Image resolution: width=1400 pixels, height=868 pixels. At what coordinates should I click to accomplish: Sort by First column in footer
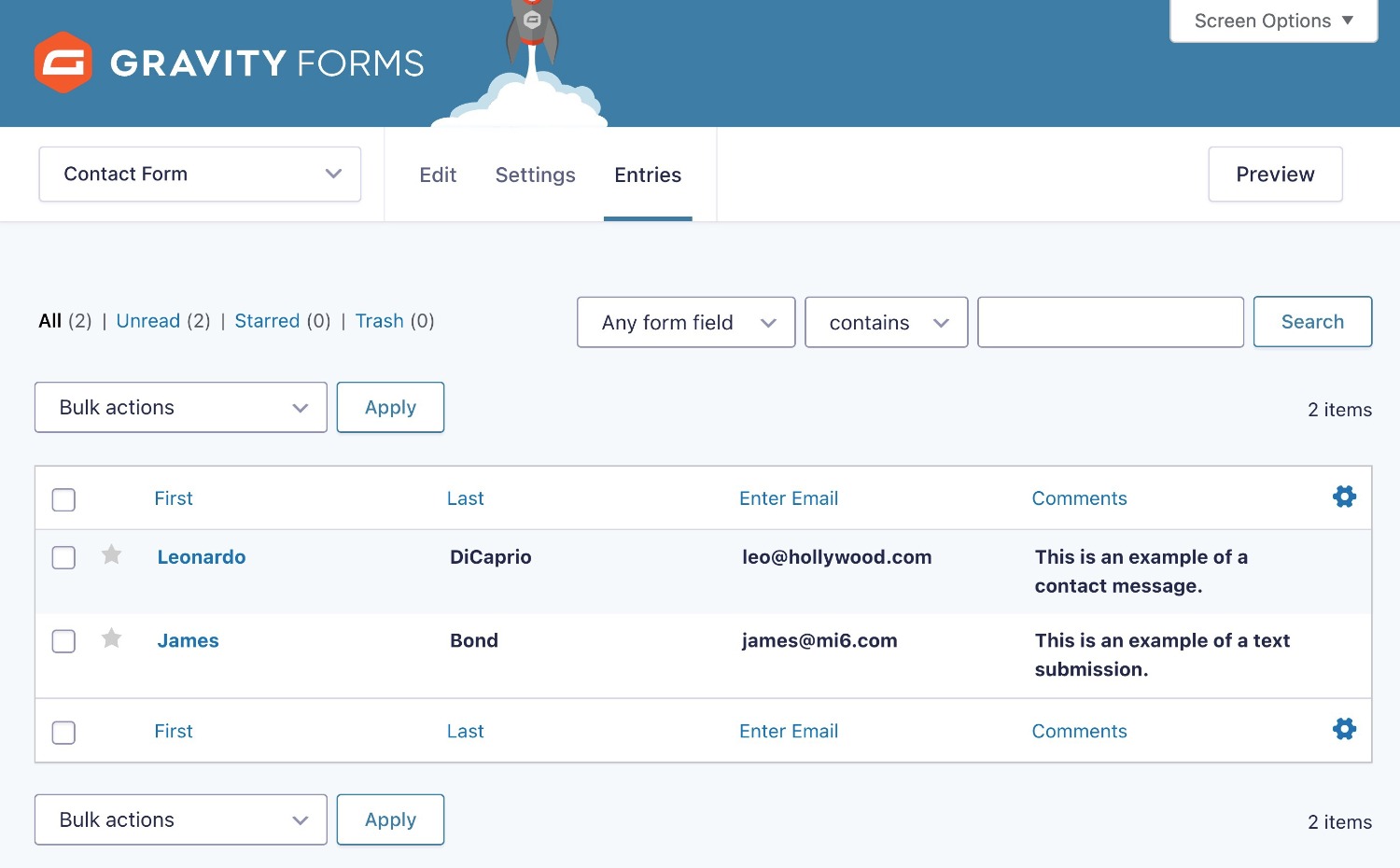pyautogui.click(x=174, y=731)
